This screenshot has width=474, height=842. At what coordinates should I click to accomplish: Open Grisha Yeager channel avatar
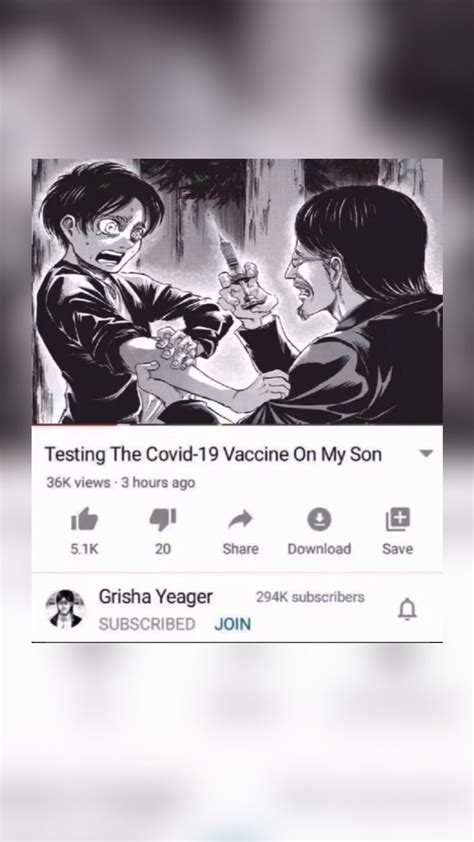tap(65, 608)
